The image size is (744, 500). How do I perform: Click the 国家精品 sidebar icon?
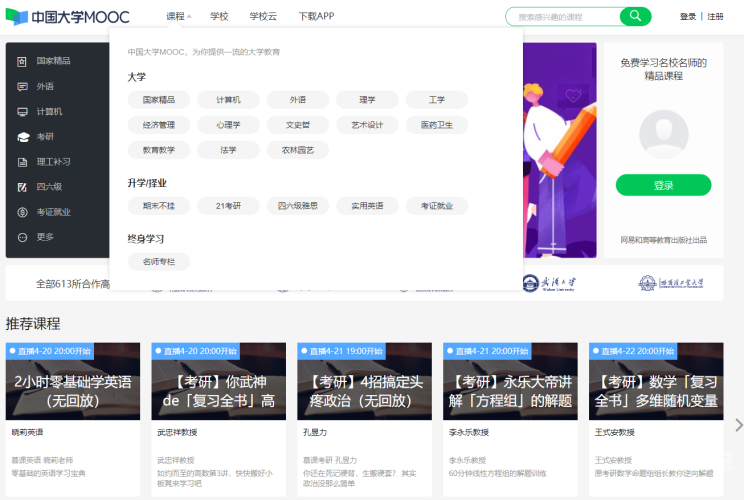[22, 61]
